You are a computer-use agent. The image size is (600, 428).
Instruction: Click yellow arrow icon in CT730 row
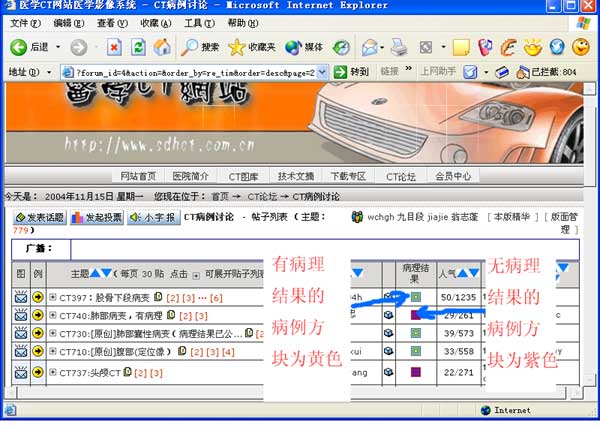(x=38, y=333)
